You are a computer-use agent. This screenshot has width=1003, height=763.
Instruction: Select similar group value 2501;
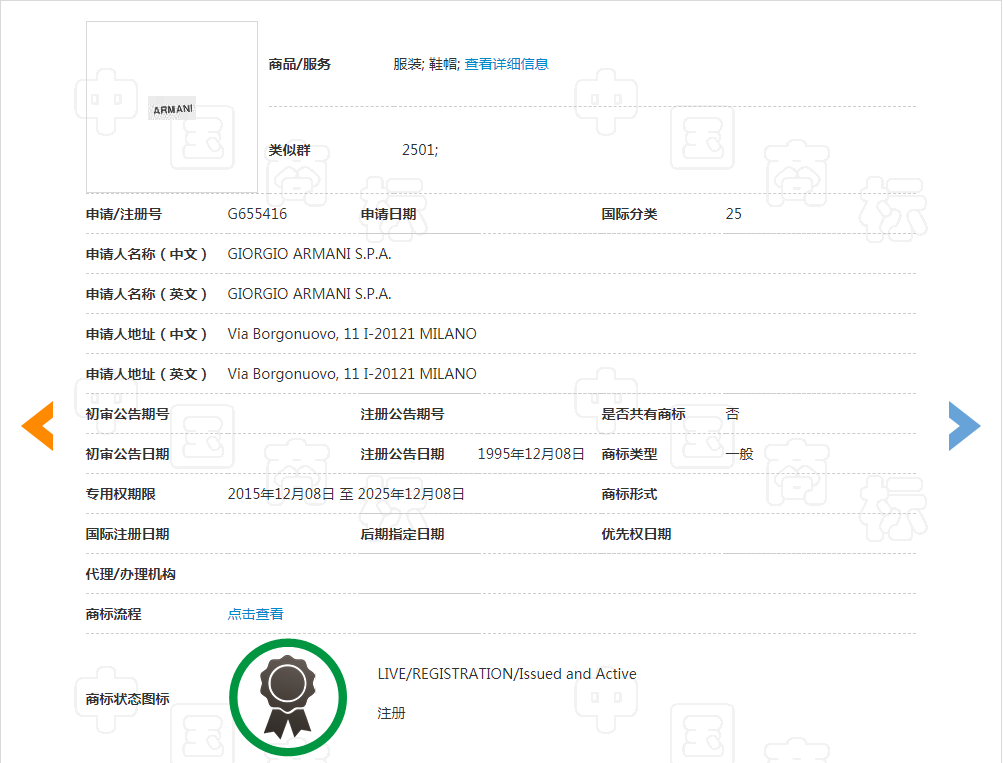(420, 150)
